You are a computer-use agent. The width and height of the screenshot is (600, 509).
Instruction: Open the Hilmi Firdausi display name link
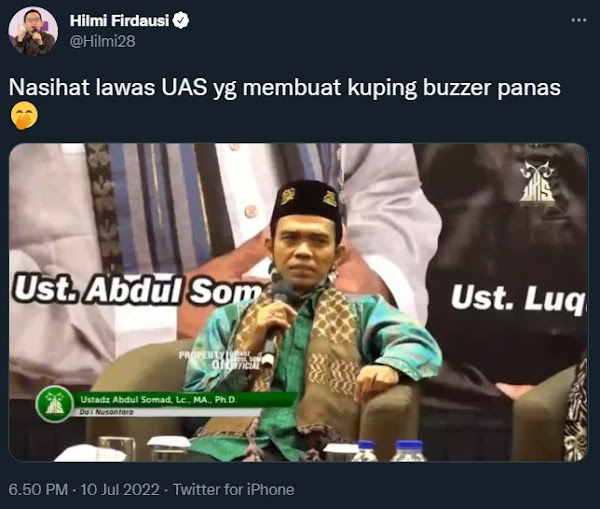pos(119,21)
